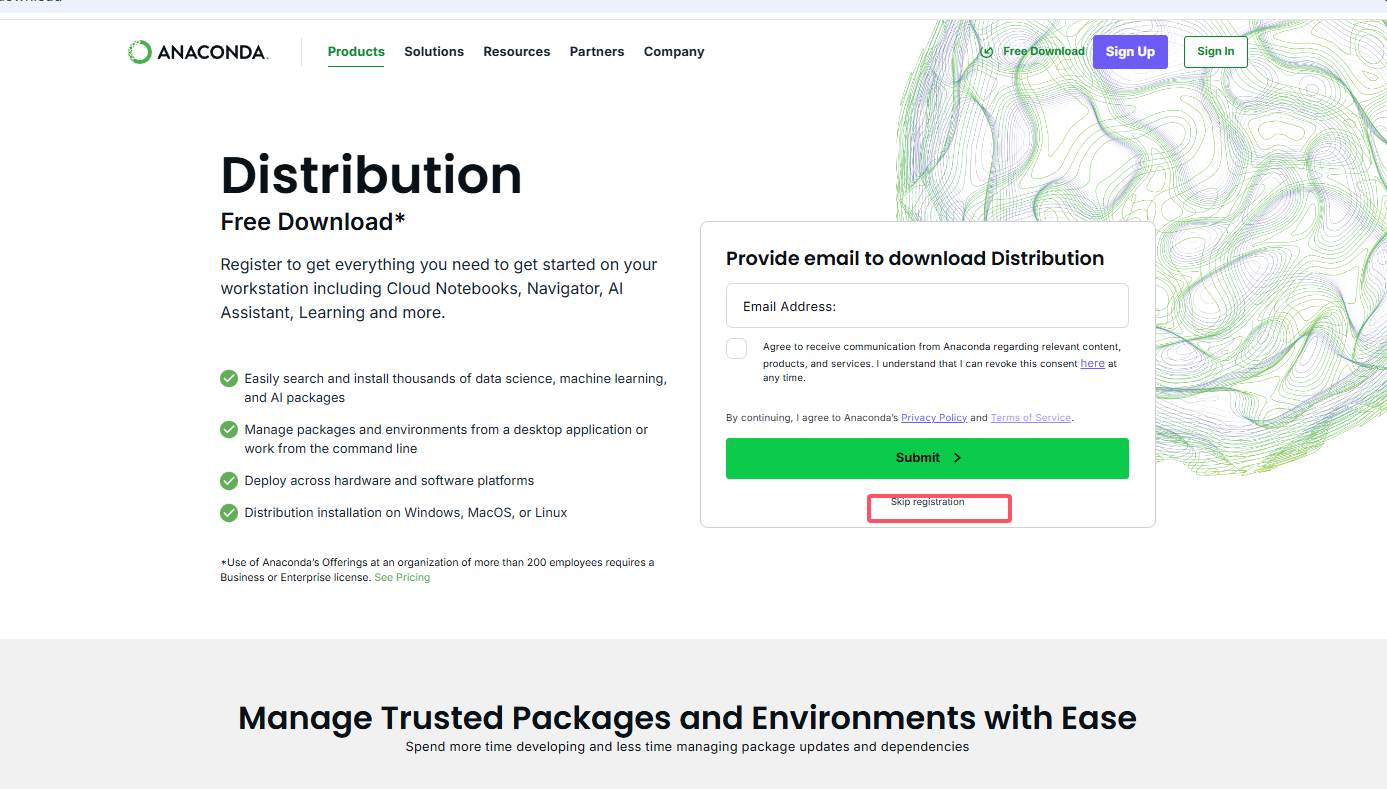Click the checkmark icon beside 'Deploy across hardware'

coord(229,480)
